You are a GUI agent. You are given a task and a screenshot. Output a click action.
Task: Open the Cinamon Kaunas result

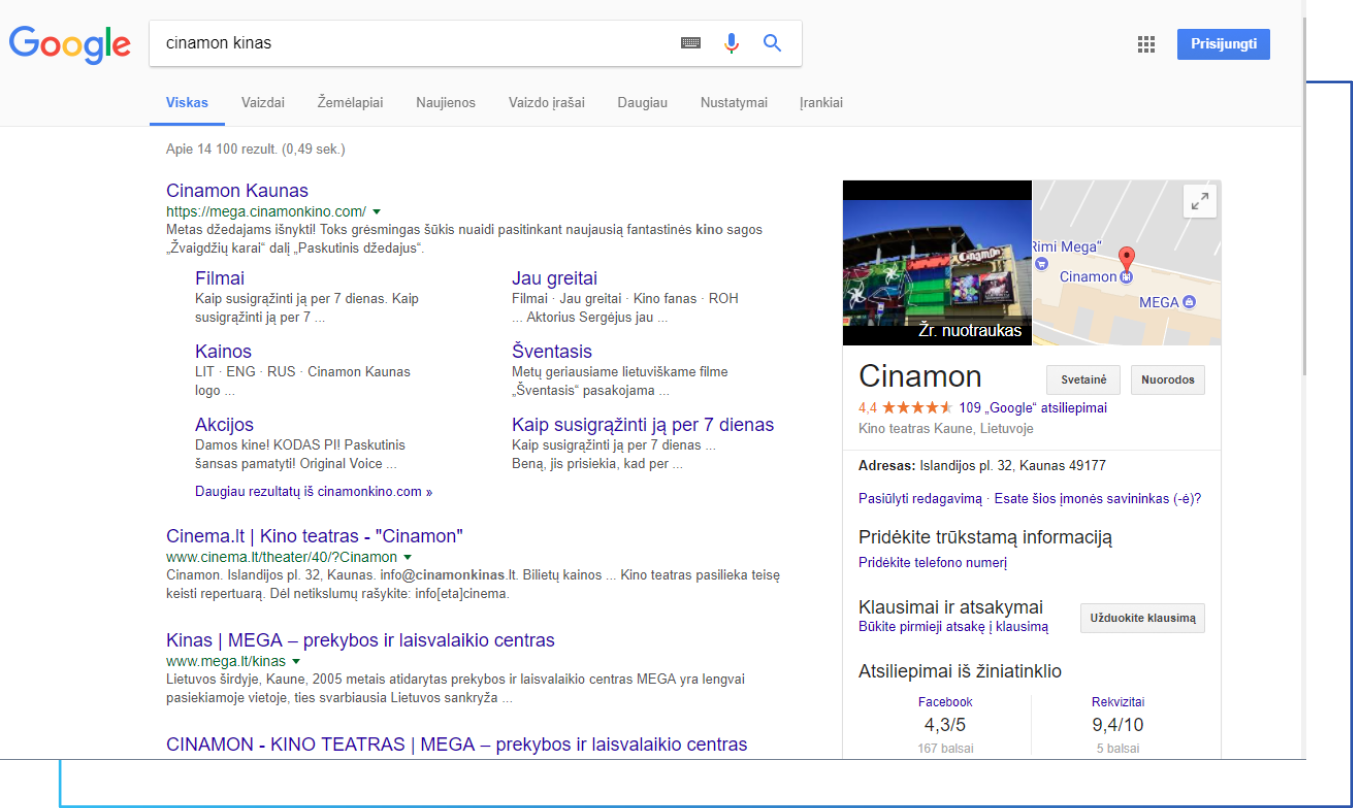pos(237,190)
